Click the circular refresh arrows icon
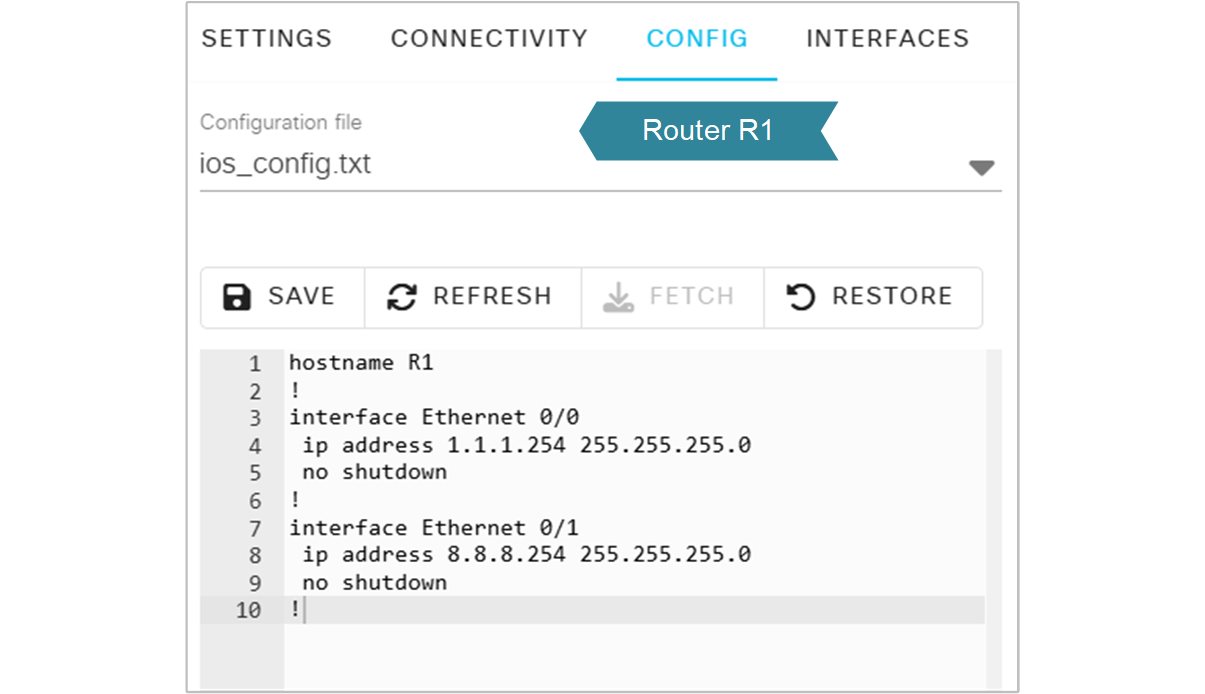Screen dimensions: 1205x694 pyautogui.click(x=402, y=297)
